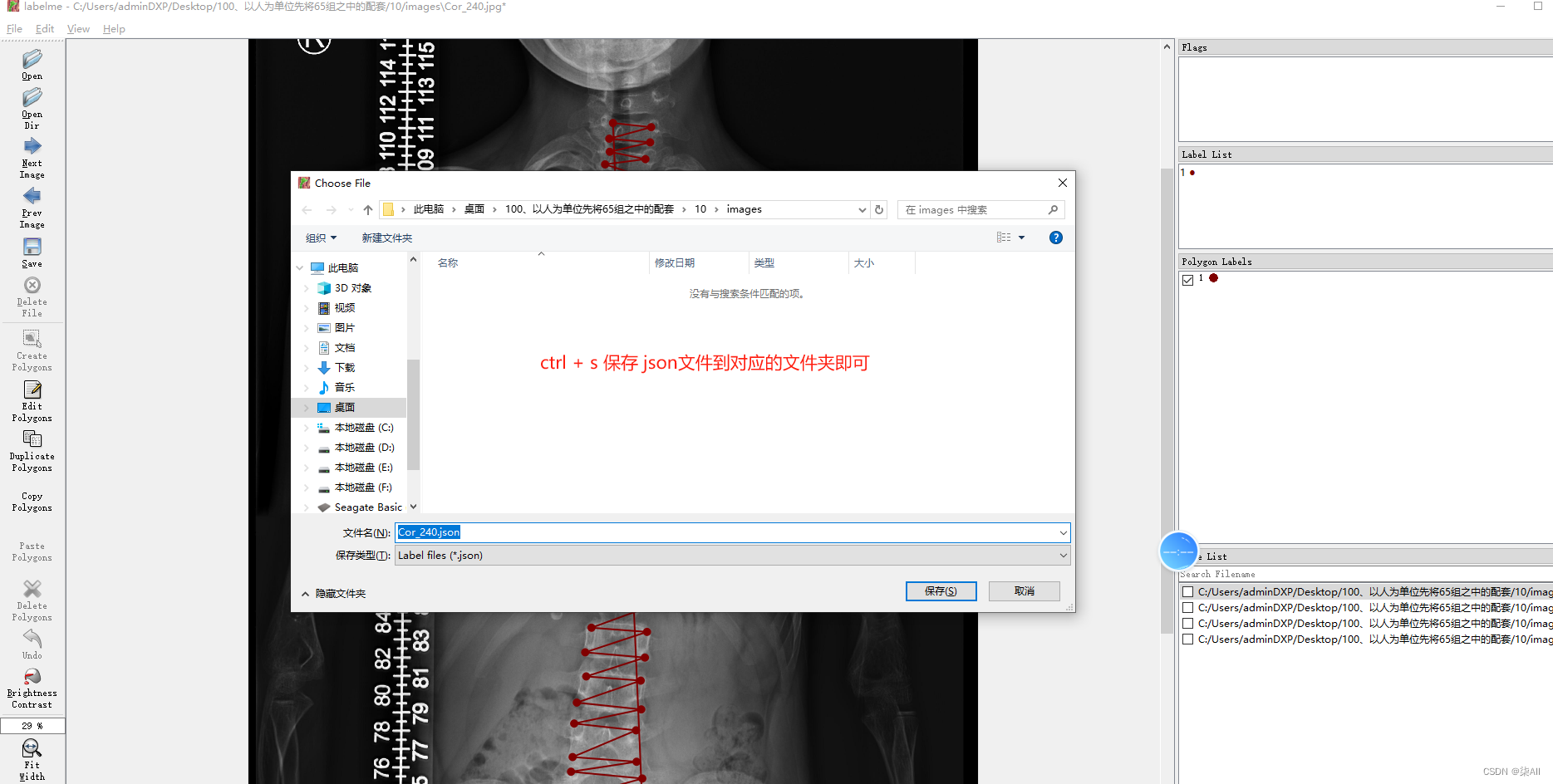Go to Prev Image in labelme

pyautogui.click(x=32, y=196)
